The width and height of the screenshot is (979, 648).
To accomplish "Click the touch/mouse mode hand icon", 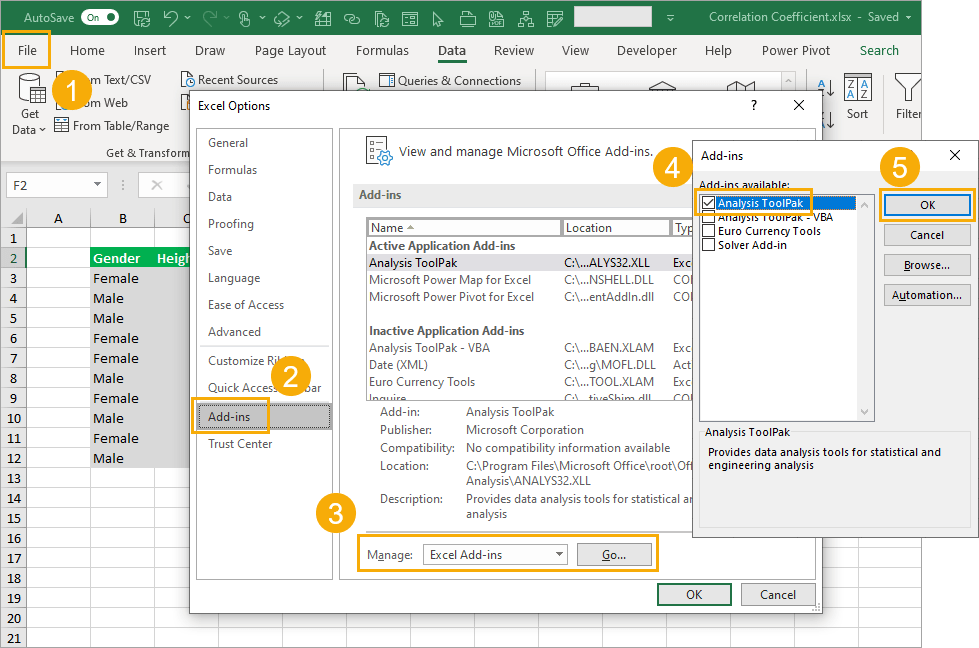I will [245, 19].
